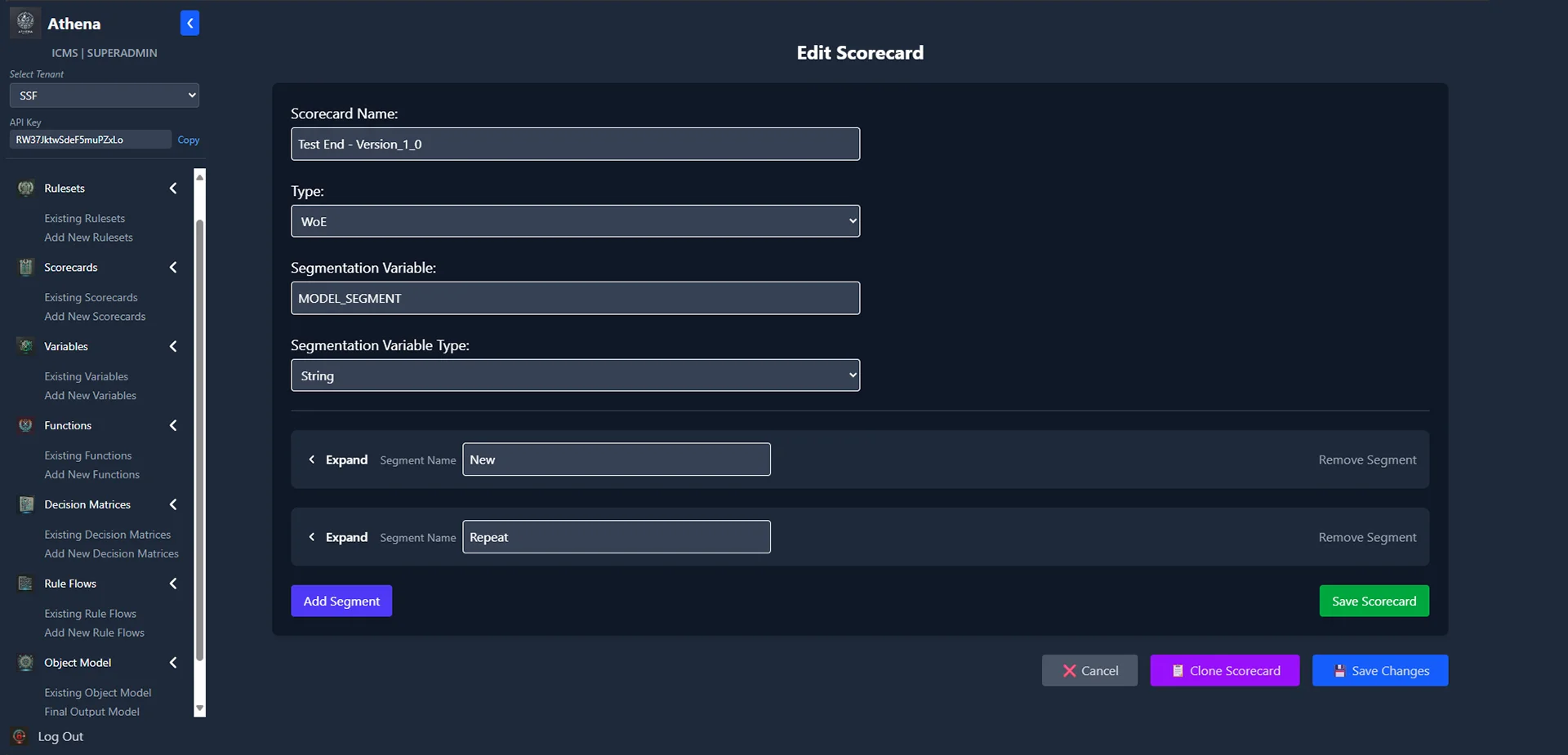Copy the API key
Screen dimensions: 1568x755
pyautogui.click(x=188, y=140)
